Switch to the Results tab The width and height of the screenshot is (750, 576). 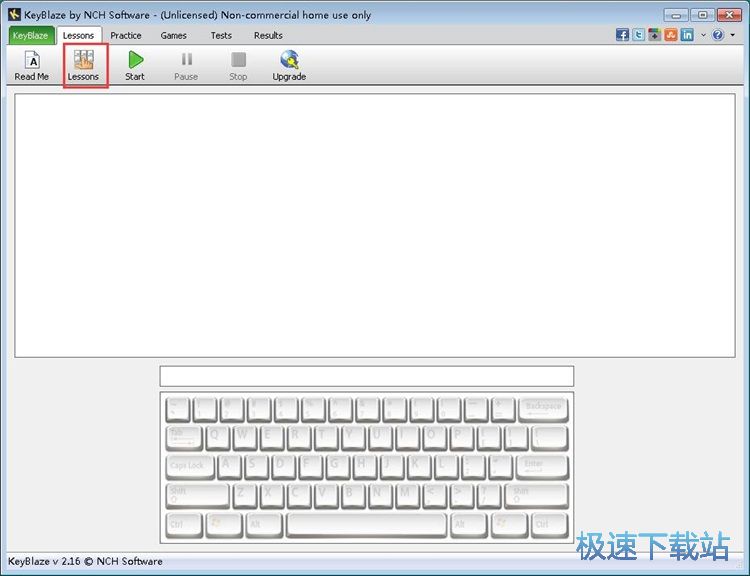point(268,35)
